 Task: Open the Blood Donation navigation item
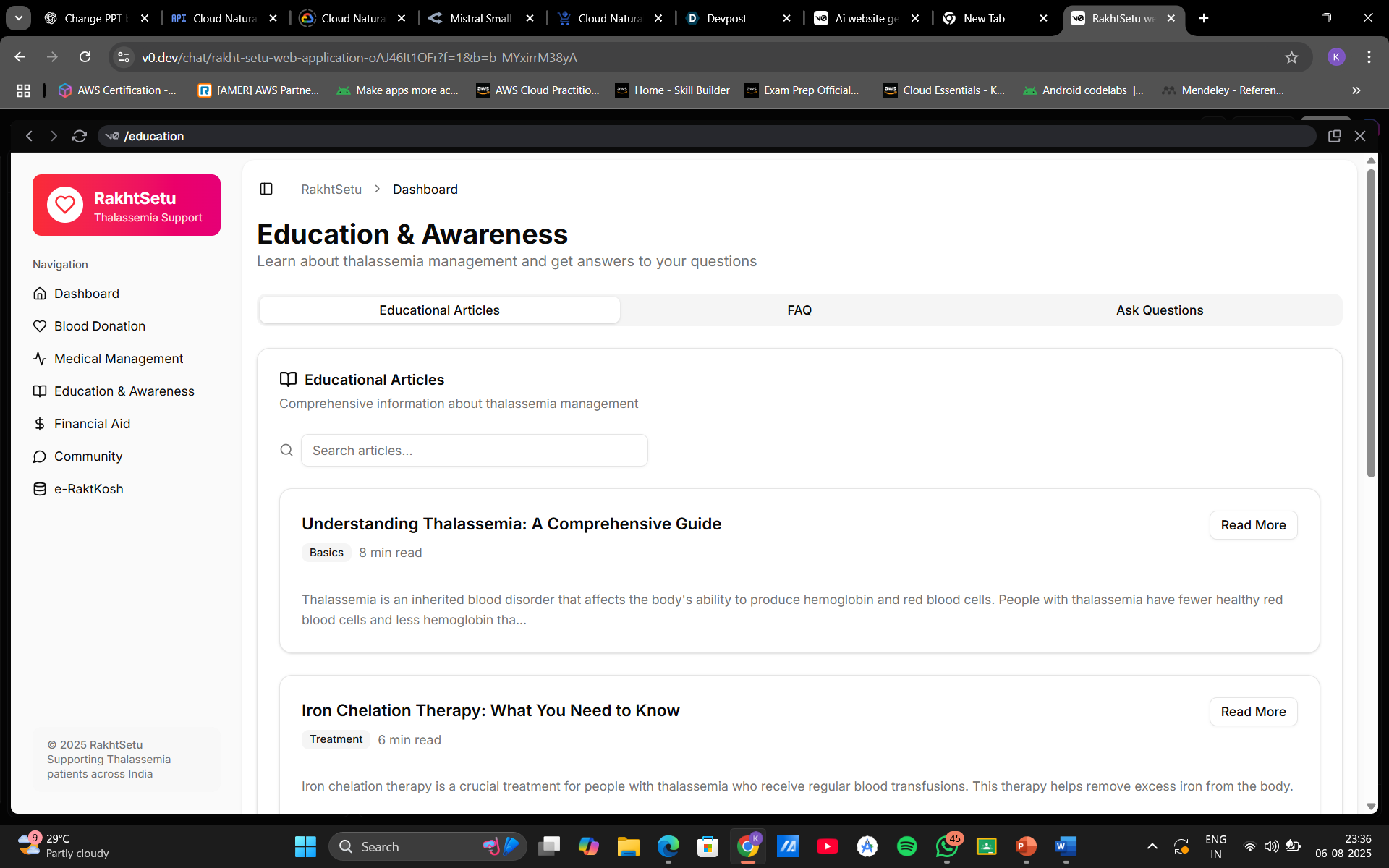[x=100, y=326]
